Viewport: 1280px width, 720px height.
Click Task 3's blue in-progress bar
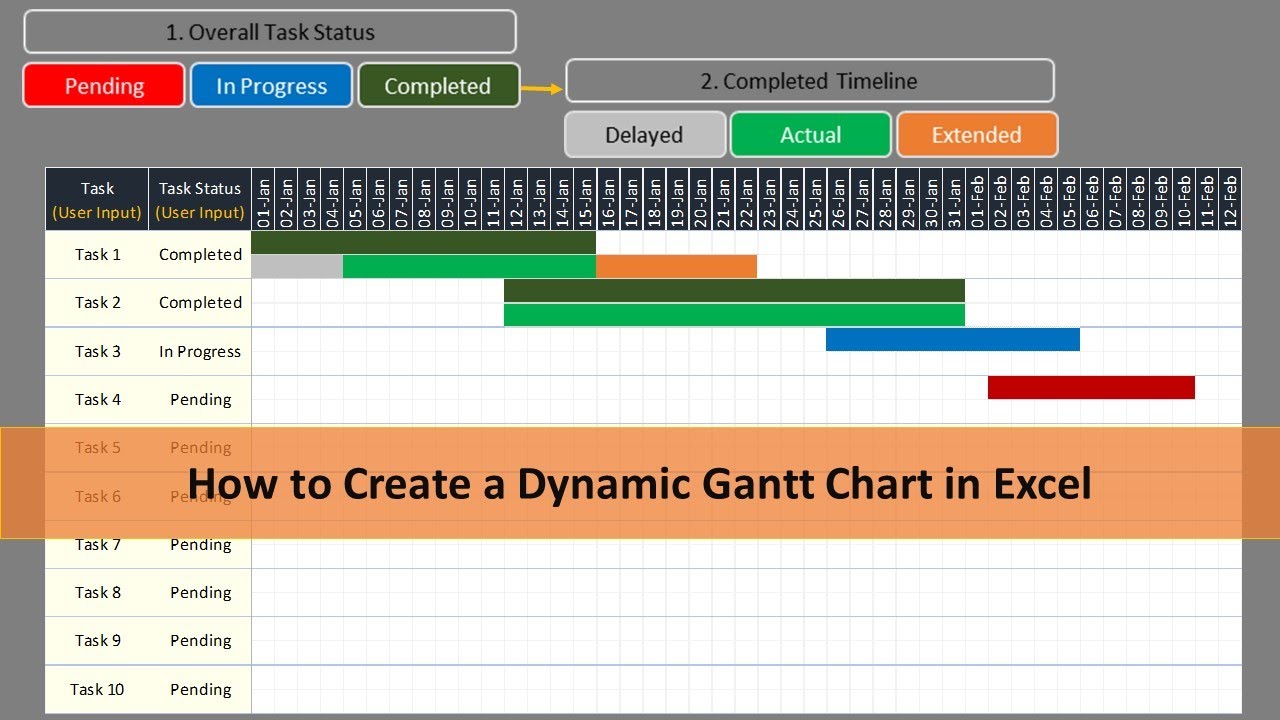point(953,339)
